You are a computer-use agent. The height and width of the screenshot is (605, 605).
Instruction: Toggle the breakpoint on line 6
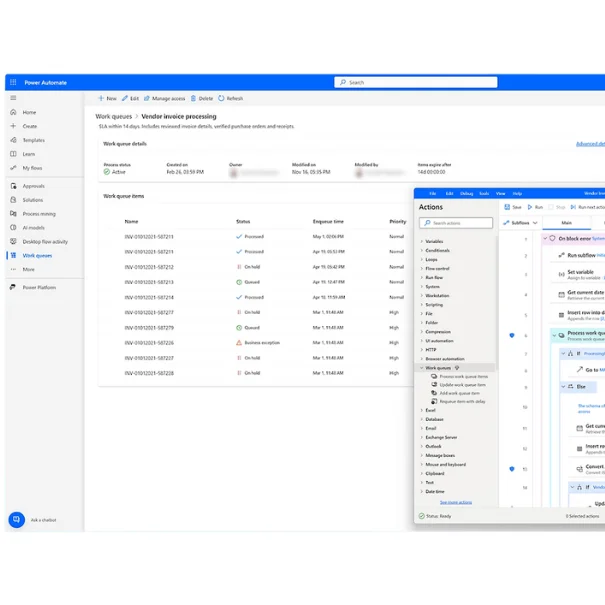[x=512, y=335]
